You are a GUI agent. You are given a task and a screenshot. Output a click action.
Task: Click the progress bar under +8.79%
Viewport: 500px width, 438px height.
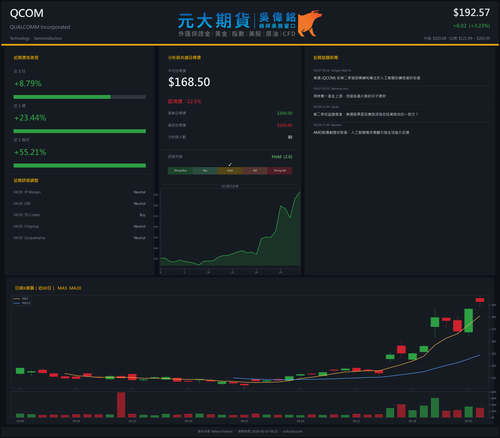(x=80, y=97)
